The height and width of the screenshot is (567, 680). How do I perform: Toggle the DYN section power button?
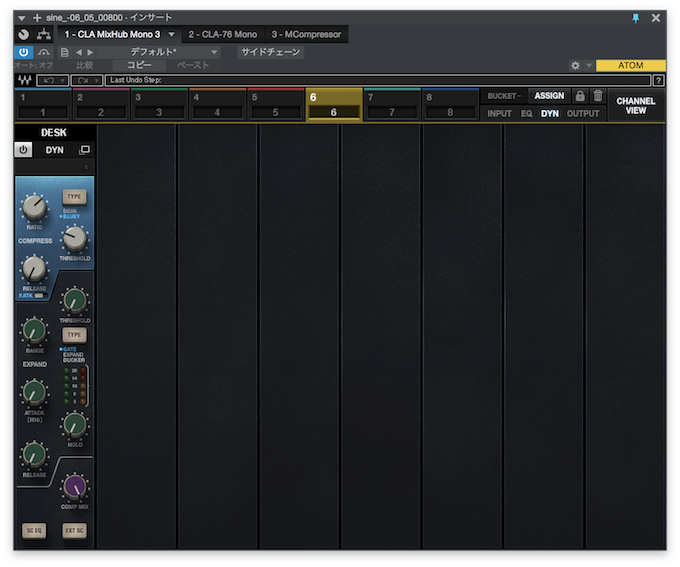23,150
